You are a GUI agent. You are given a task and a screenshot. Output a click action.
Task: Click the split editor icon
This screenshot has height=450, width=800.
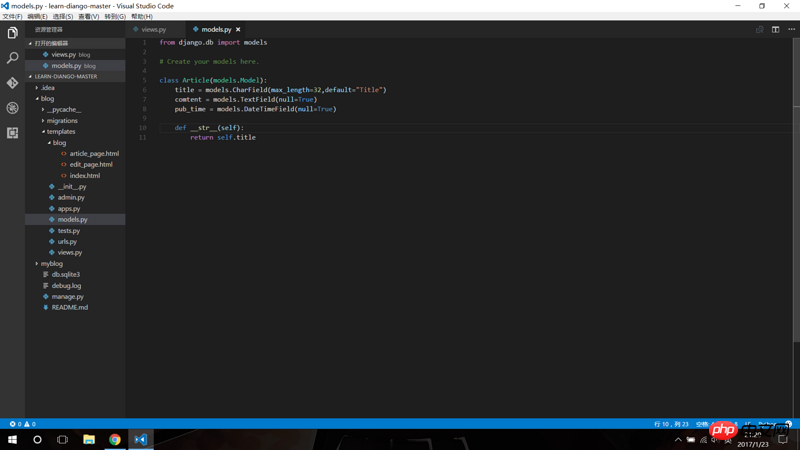click(x=776, y=30)
